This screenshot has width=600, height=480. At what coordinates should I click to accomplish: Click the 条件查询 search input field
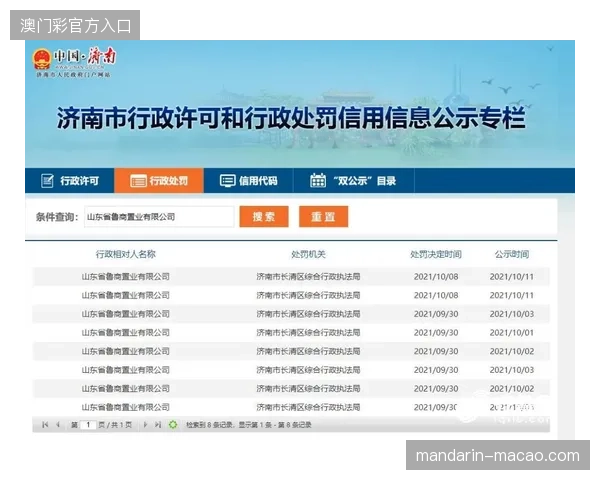[x=159, y=217]
